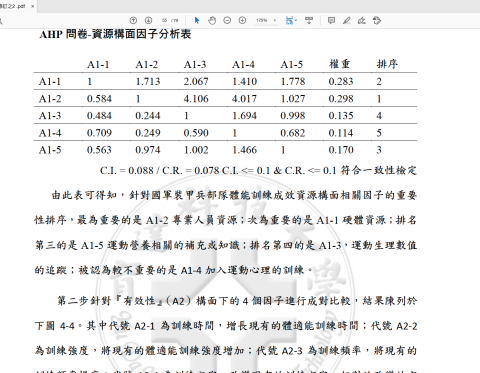Screen dimensions: 480x373
Task: Activate the hand pan tool
Action: click(212, 20)
